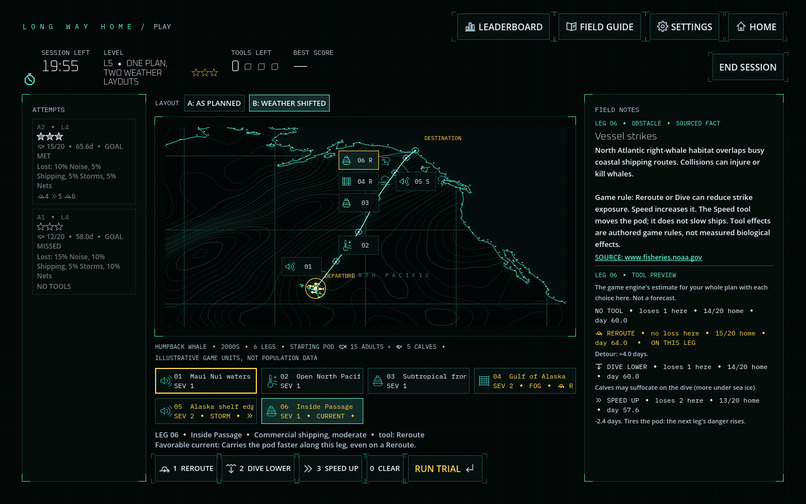Screen dimensions: 806x504
Task: Click the 01 noise marker on map
Action: click(302, 266)
